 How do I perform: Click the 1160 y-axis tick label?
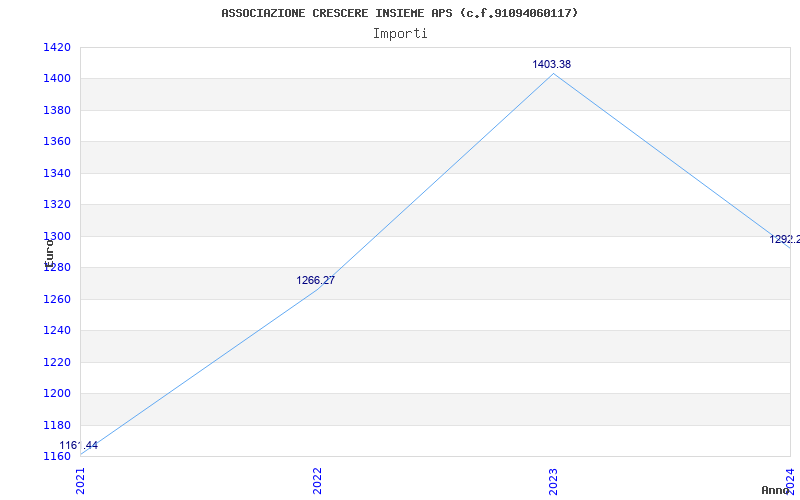(57, 456)
